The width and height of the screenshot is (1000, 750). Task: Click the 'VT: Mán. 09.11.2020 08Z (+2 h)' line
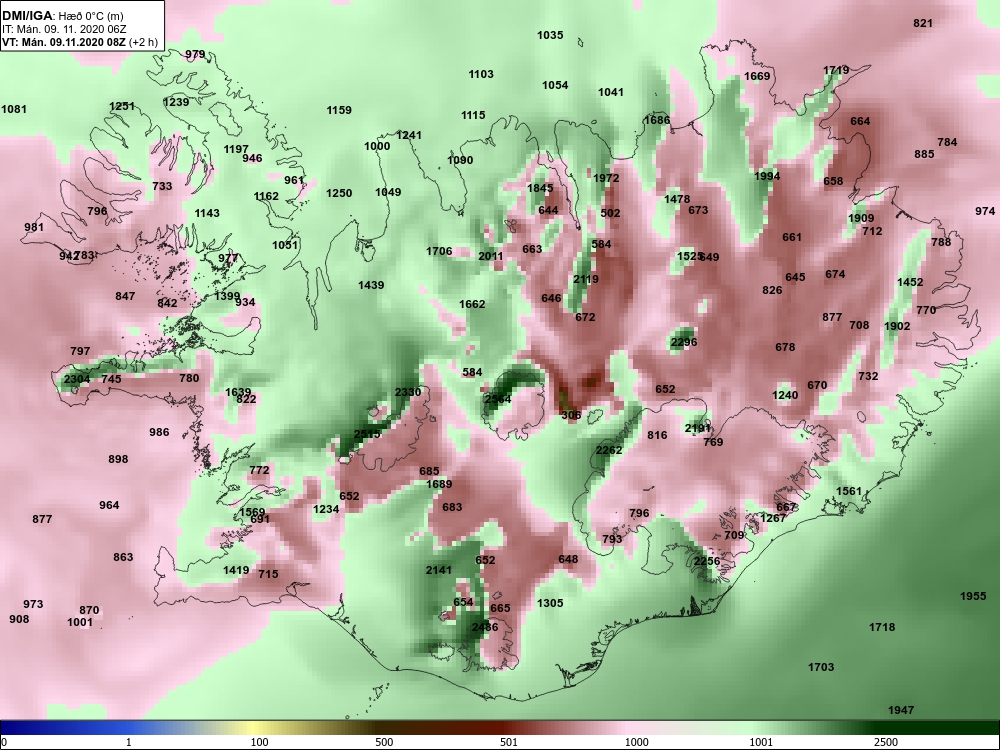(80, 43)
